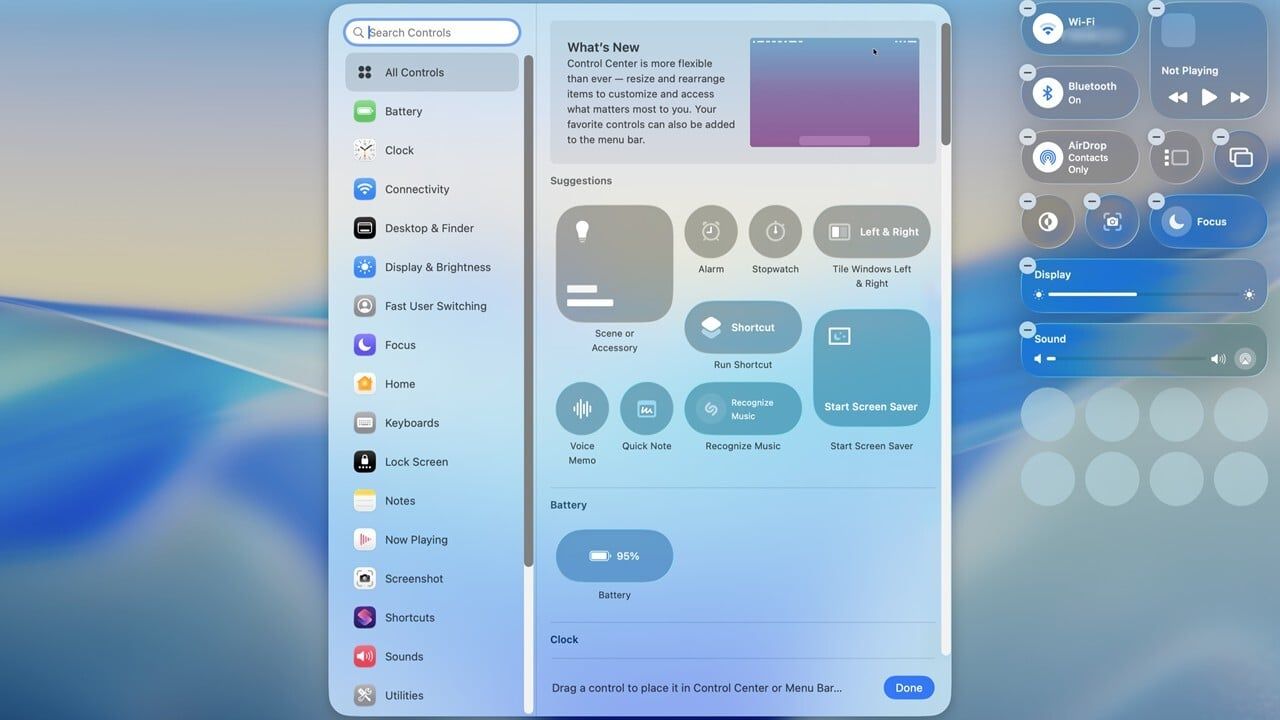This screenshot has width=1280, height=720.
Task: Enable Focus mode in Control Center
Action: (x=1207, y=221)
